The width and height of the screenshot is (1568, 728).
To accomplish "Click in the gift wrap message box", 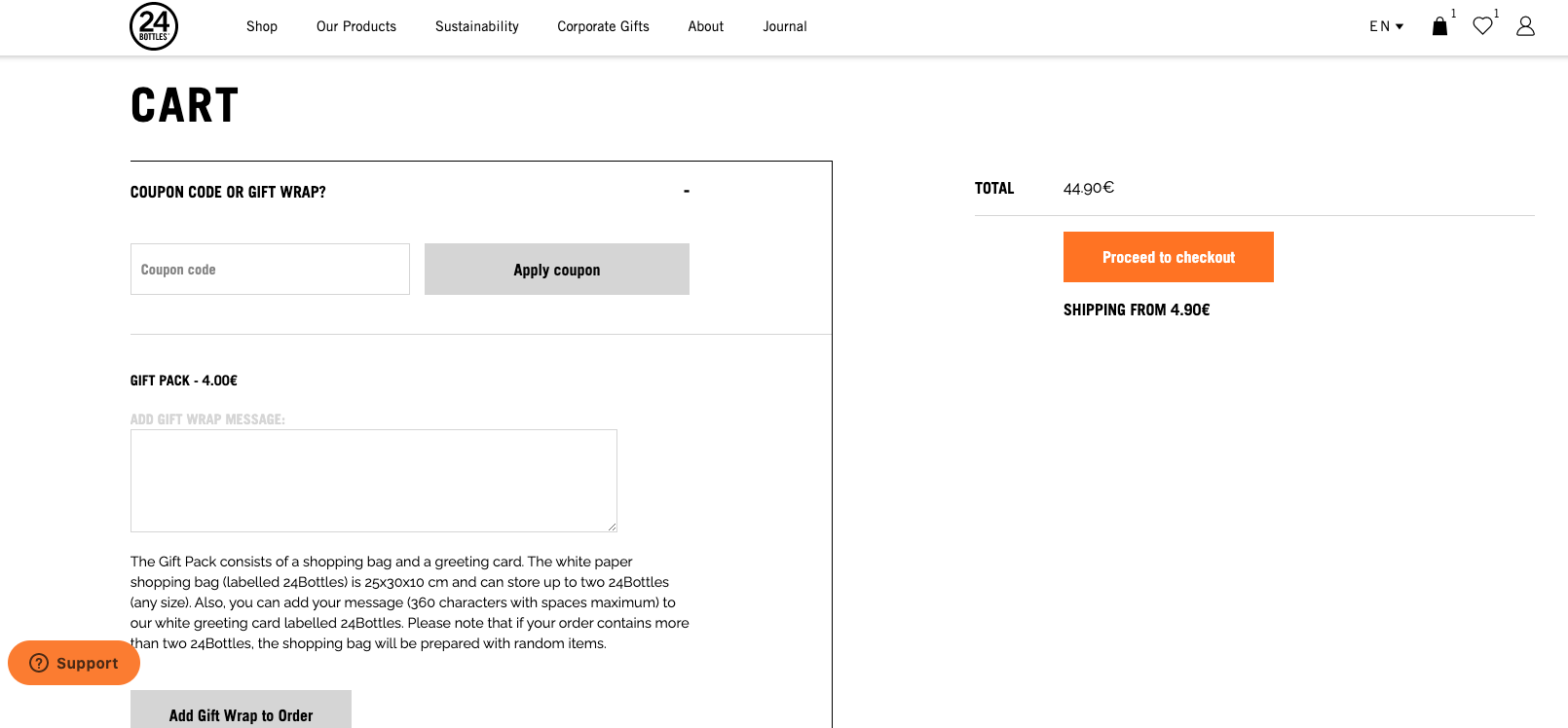I will 373,481.
